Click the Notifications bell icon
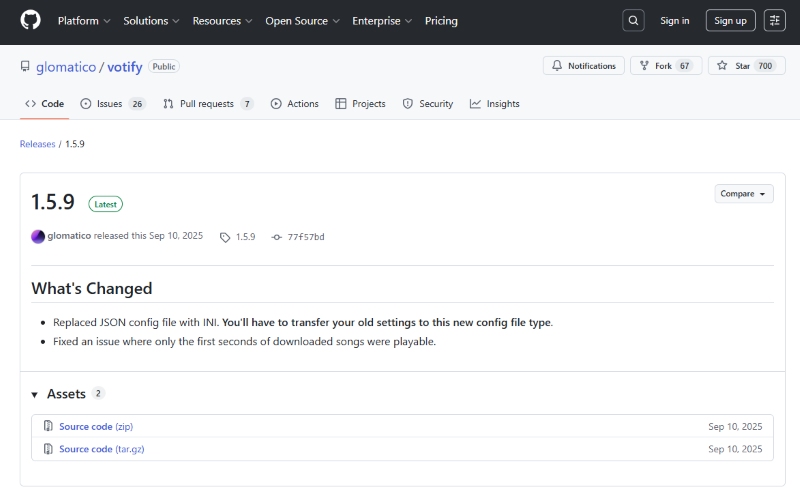Screen dimensions: 800x492 click(557, 66)
